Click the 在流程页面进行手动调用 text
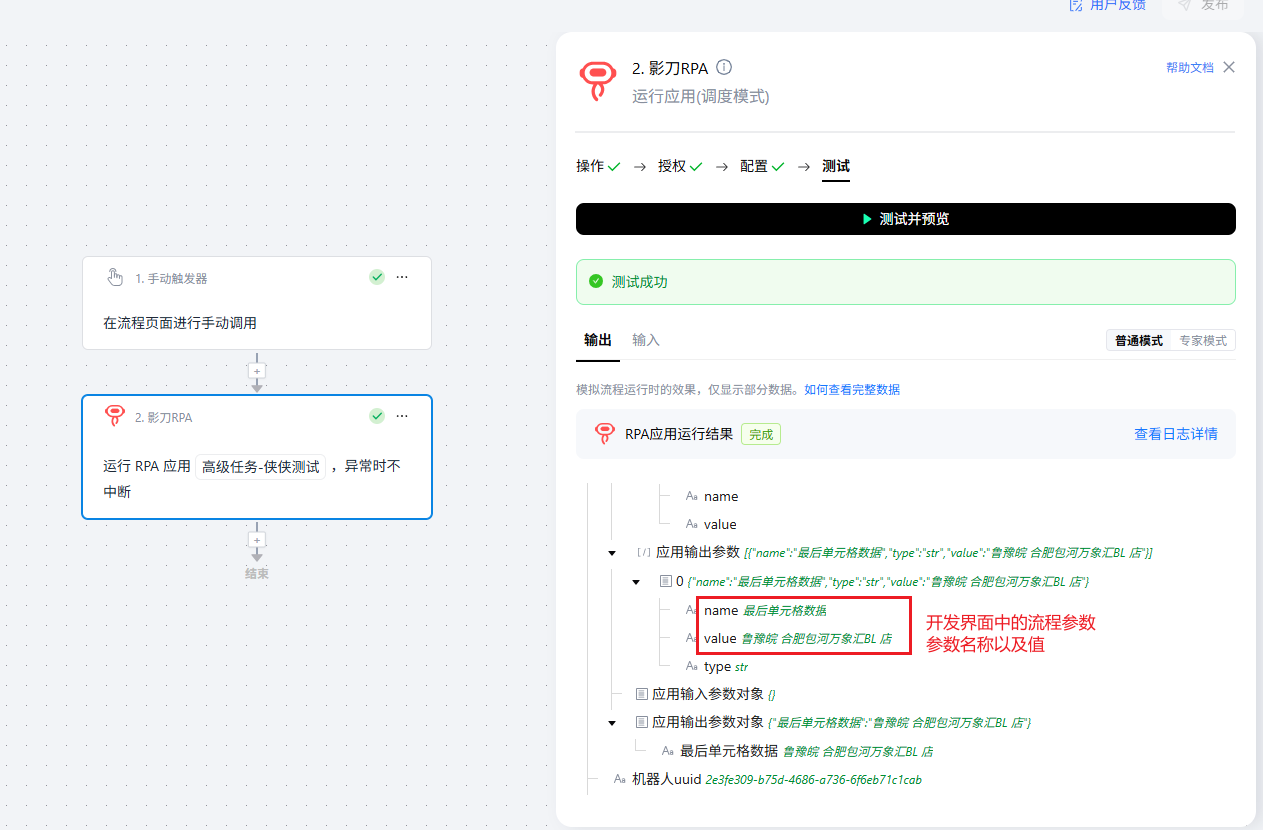Screen dimensions: 1263x830 (180, 323)
